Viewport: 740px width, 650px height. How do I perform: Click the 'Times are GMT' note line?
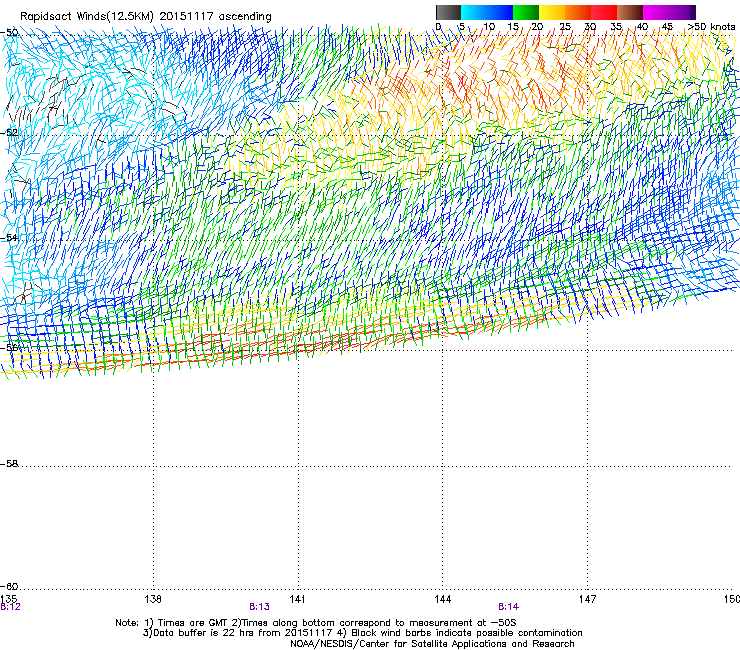coord(316,623)
